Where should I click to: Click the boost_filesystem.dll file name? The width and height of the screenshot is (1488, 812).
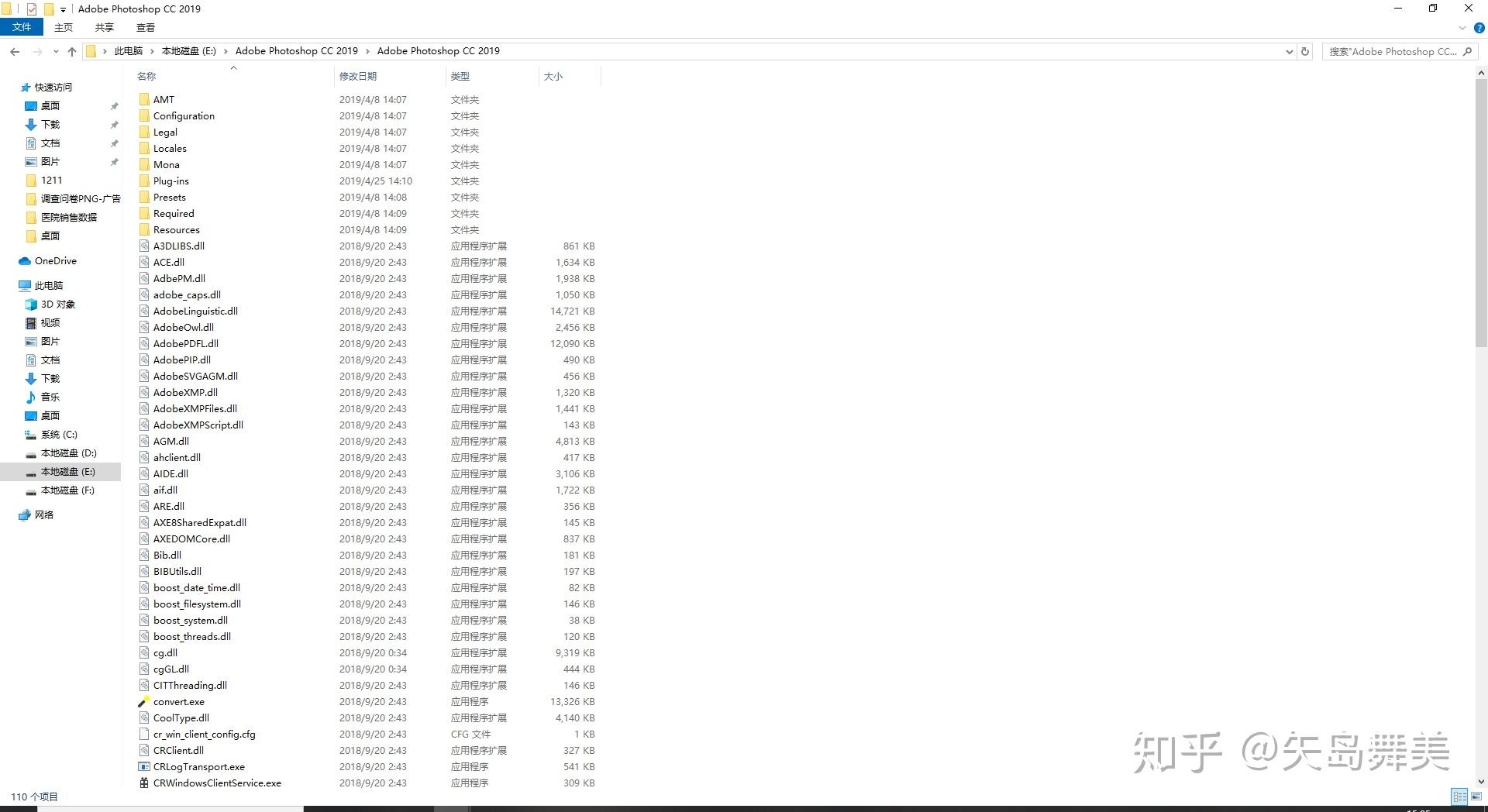[x=197, y=604]
